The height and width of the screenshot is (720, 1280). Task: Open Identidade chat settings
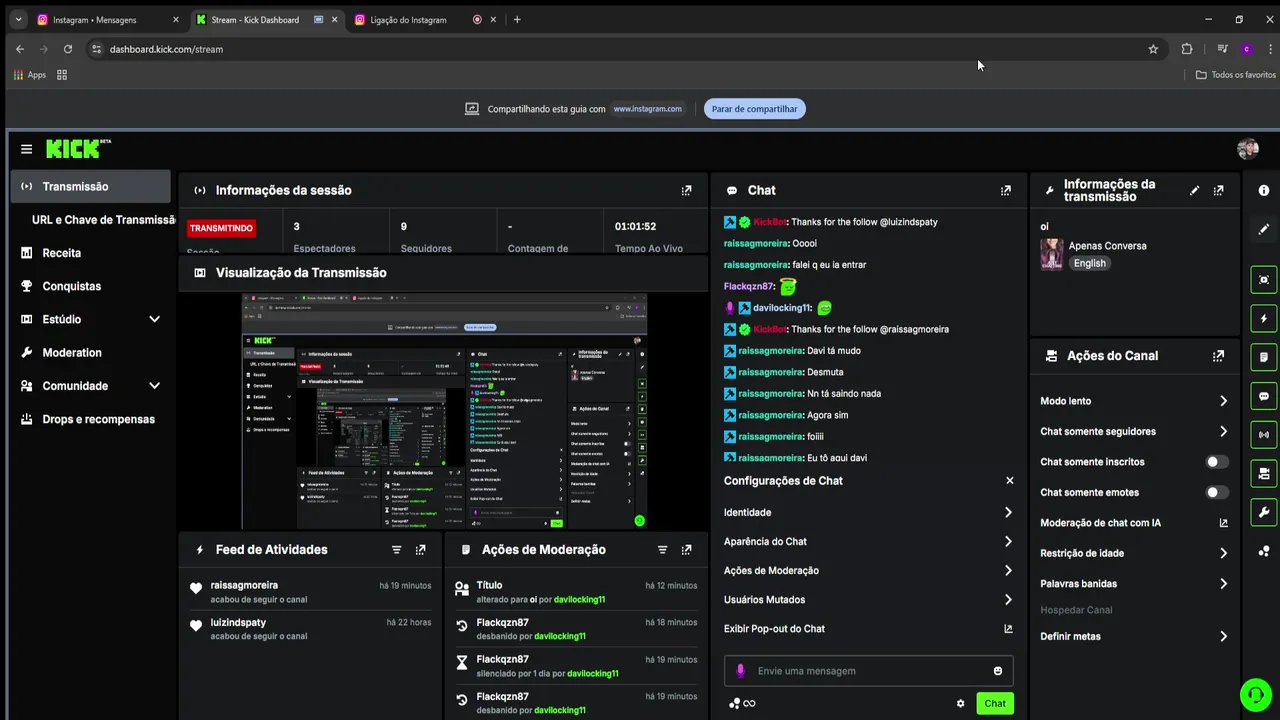point(868,512)
